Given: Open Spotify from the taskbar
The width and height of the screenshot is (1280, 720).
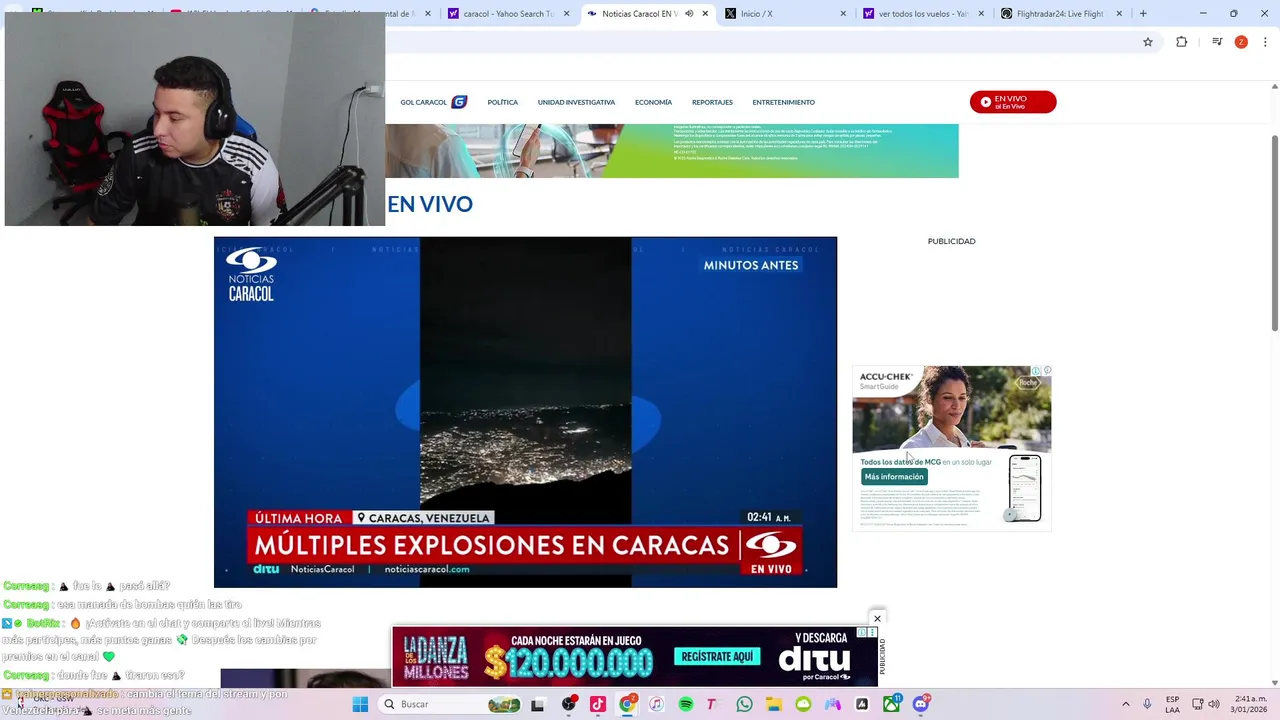Looking at the screenshot, I should pyautogui.click(x=686, y=704).
